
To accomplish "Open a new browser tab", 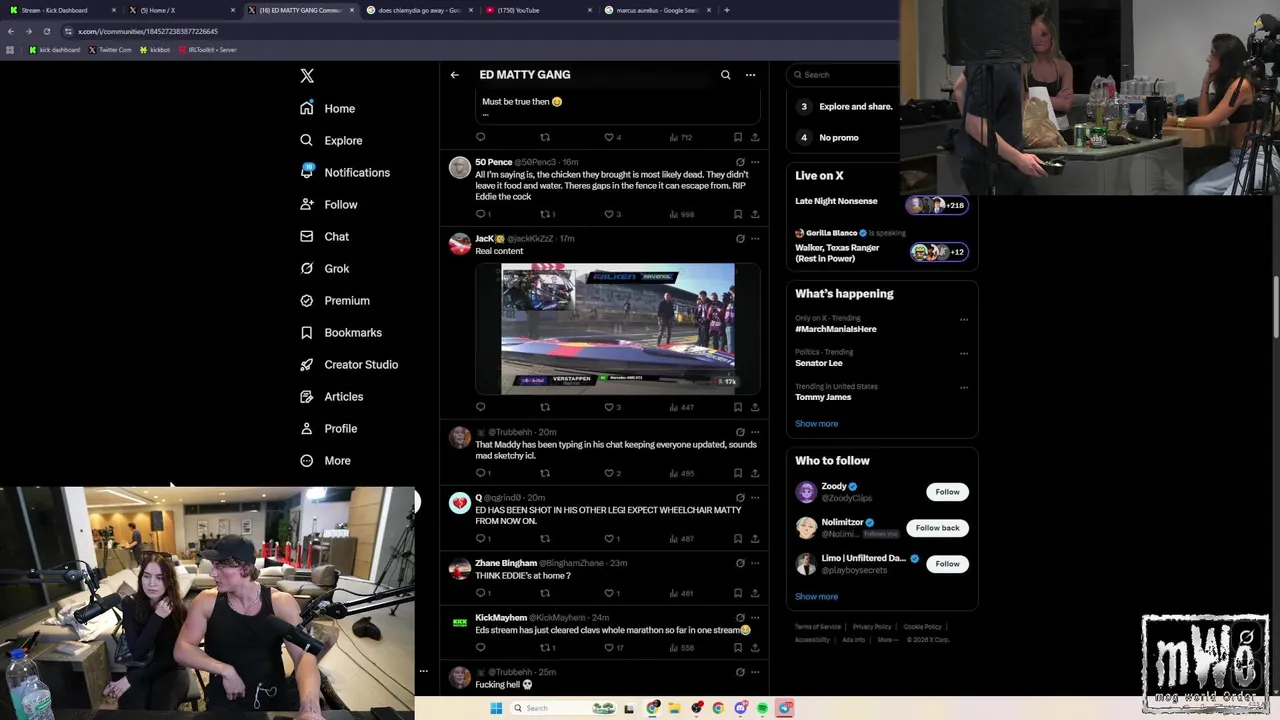I will point(727,10).
